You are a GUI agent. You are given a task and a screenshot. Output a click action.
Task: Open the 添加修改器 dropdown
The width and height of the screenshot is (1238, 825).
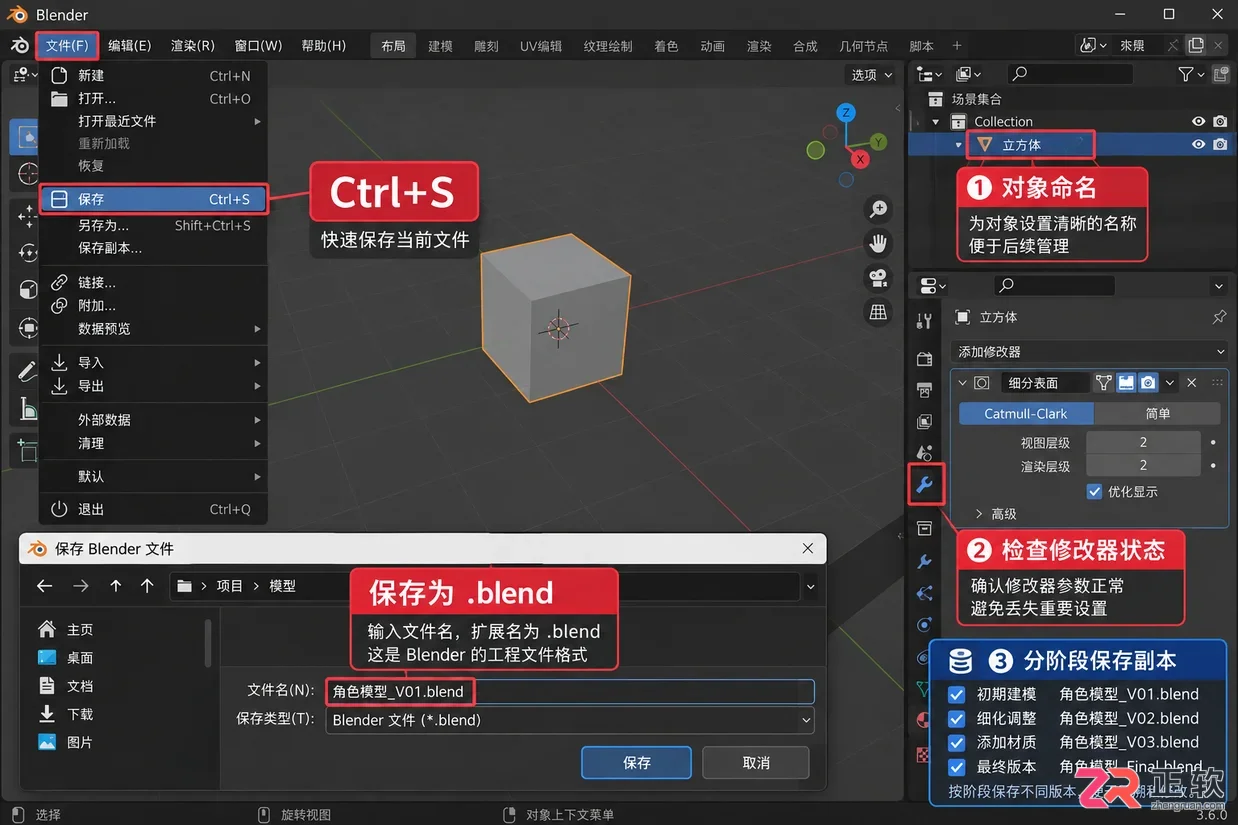1090,352
